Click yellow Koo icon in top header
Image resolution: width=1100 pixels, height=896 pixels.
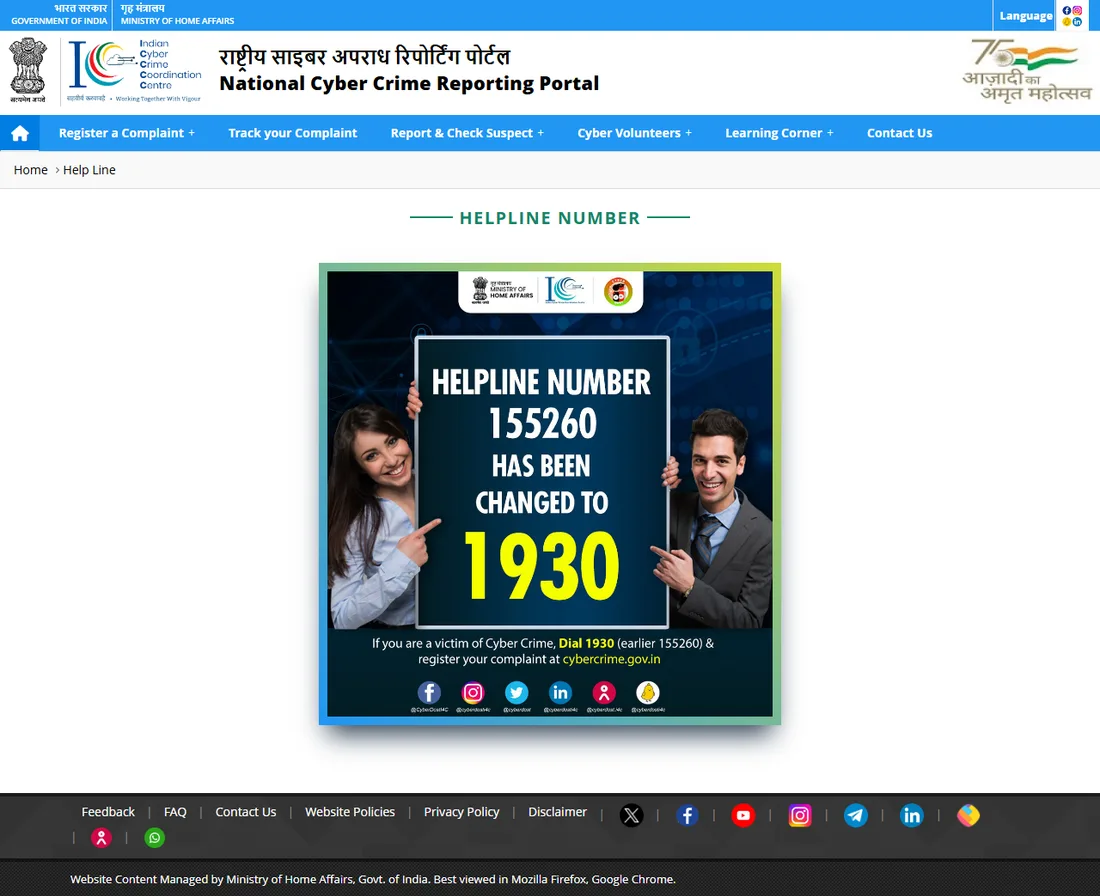[x=1067, y=22]
